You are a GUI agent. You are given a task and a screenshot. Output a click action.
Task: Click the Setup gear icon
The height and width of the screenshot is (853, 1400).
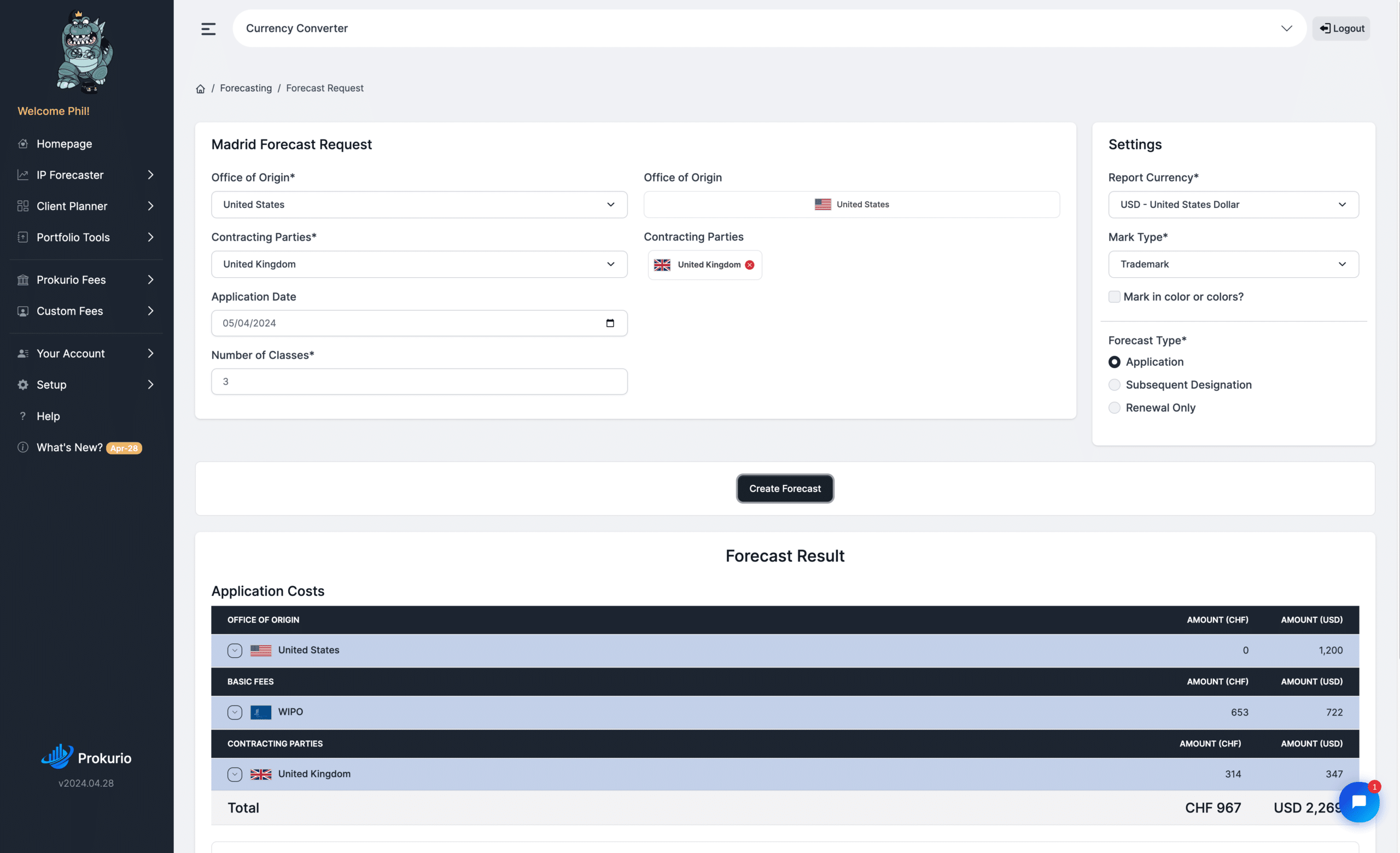point(23,384)
